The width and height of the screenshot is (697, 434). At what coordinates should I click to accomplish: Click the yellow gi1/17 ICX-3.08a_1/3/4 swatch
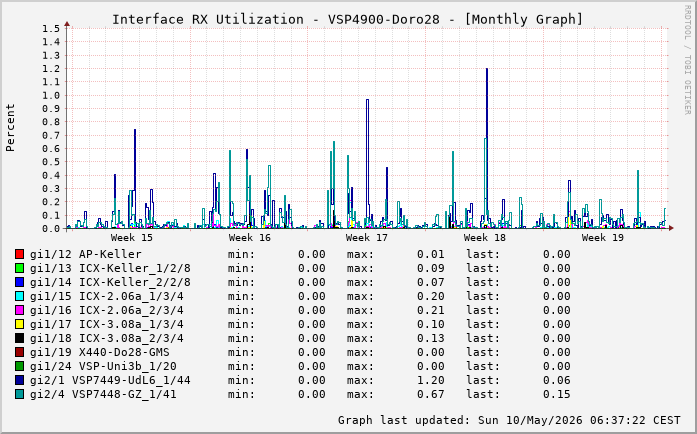click(19, 324)
